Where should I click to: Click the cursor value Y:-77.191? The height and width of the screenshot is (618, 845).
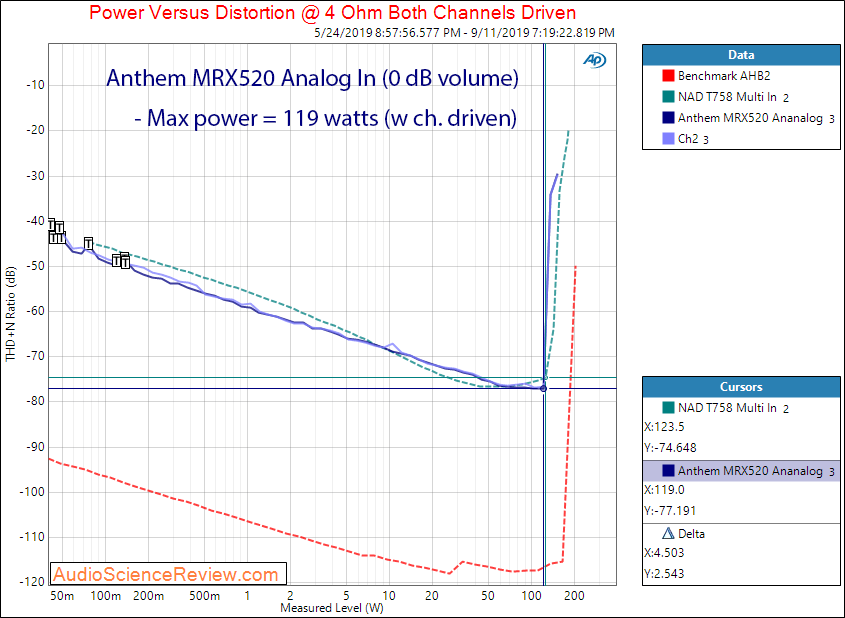point(670,511)
